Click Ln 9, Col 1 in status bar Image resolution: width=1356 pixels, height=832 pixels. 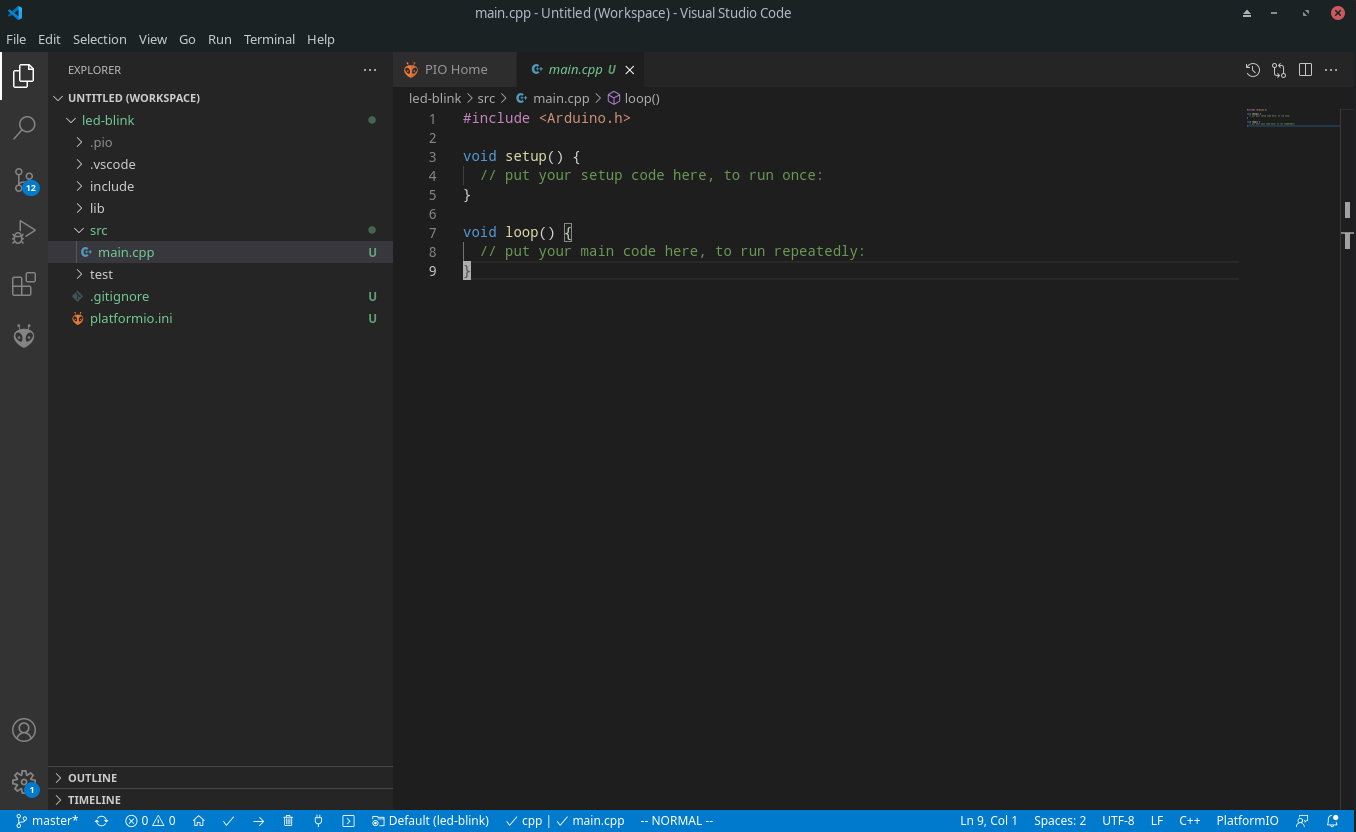[989, 821]
